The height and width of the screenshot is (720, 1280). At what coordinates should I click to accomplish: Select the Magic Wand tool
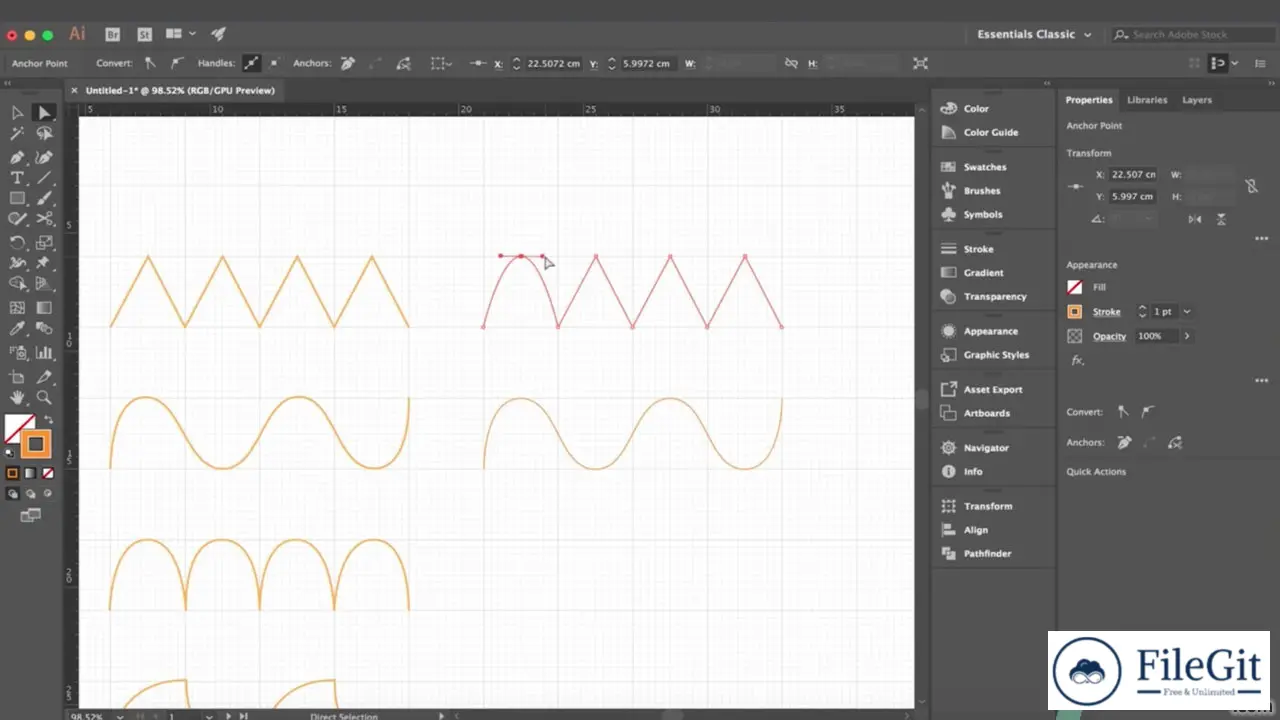point(17,134)
